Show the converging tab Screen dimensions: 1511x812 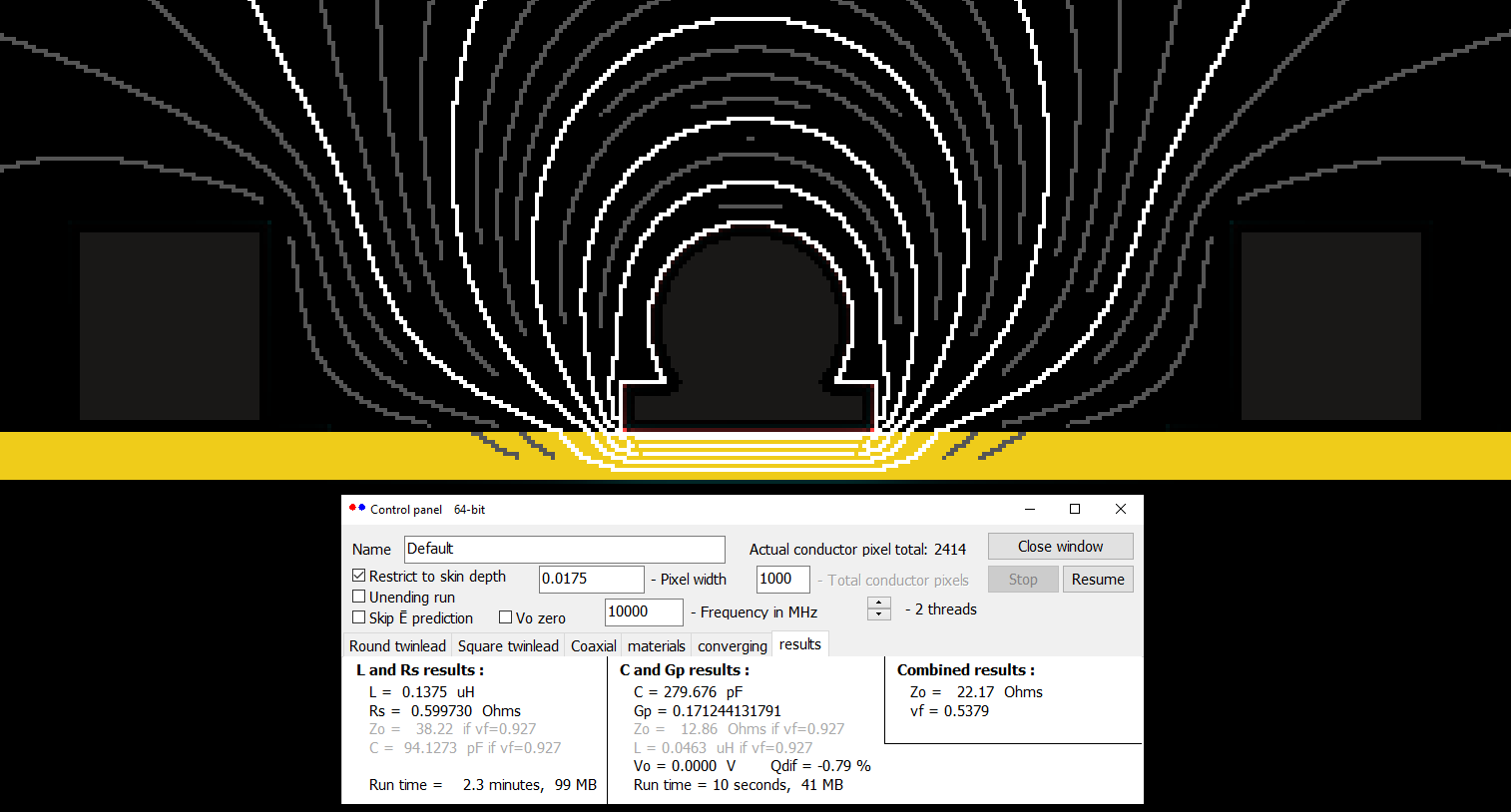732,645
